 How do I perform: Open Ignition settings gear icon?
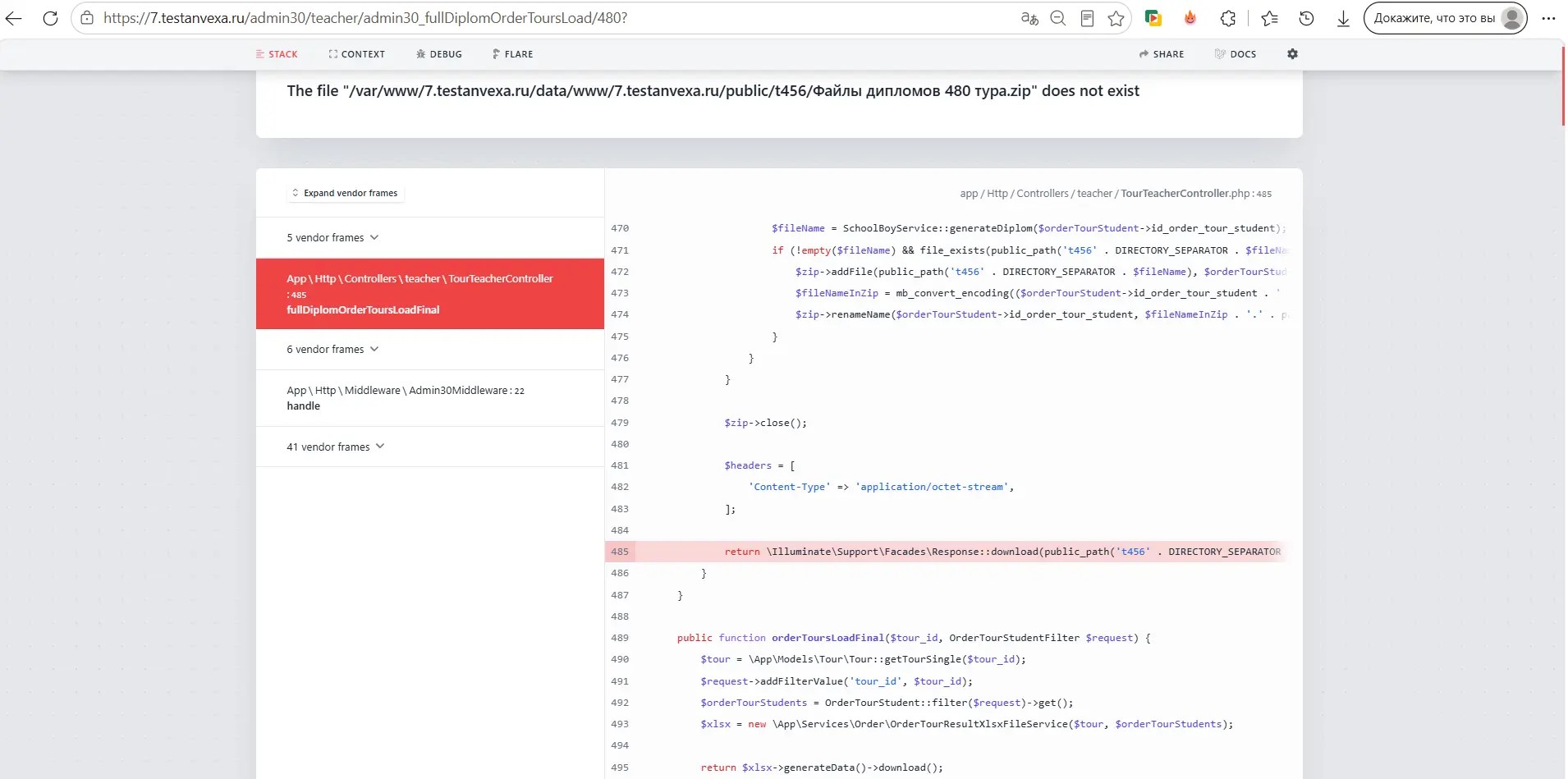pyautogui.click(x=1292, y=54)
